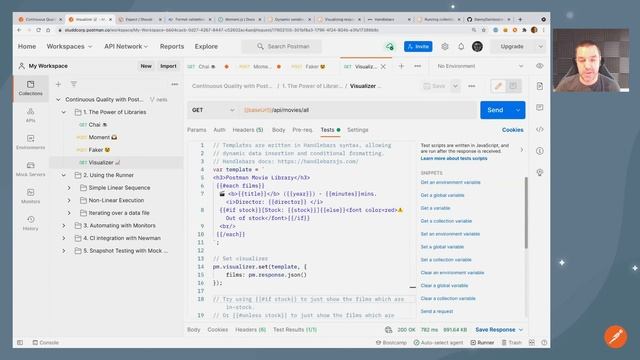Viewport: 640px width, 360px height.
Task: Expand the 5. Snapshot Testing with Mock folder
Action: point(64,251)
